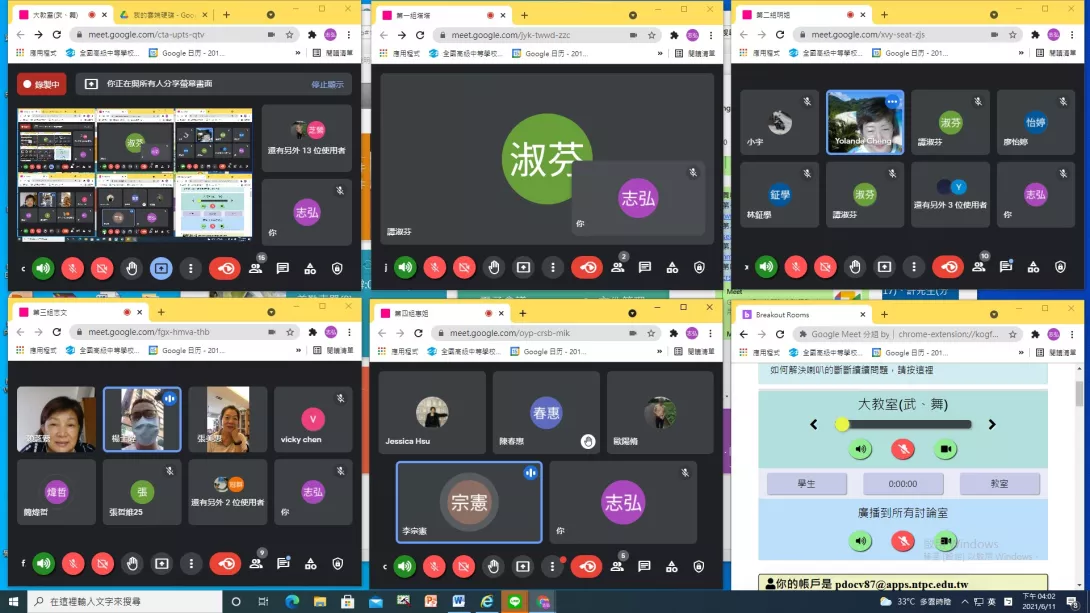Toggle the camera button under 大教室(武、舞)
This screenshot has width=1090, height=613.
tap(945, 449)
